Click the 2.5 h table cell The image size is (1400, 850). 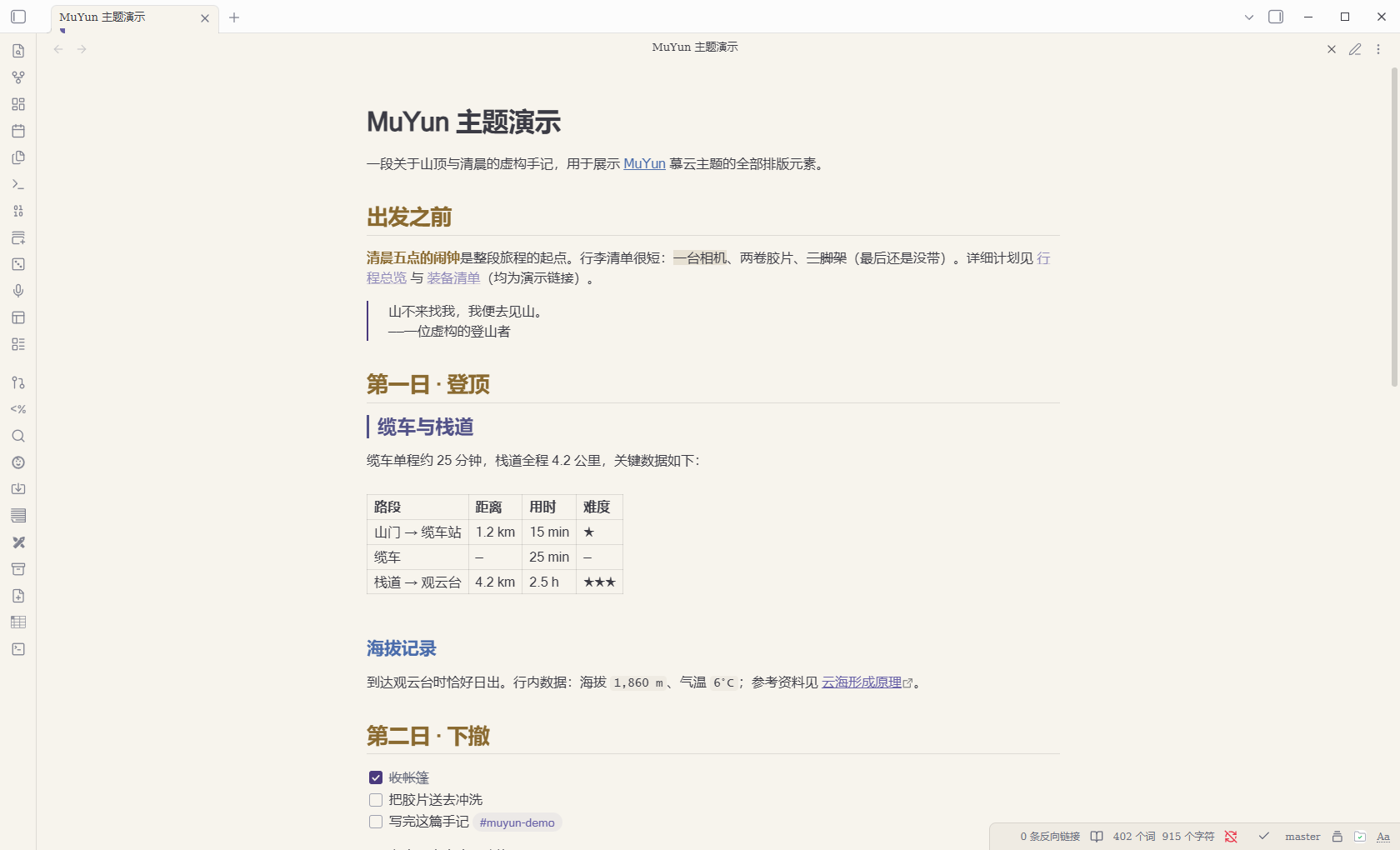[x=549, y=582]
